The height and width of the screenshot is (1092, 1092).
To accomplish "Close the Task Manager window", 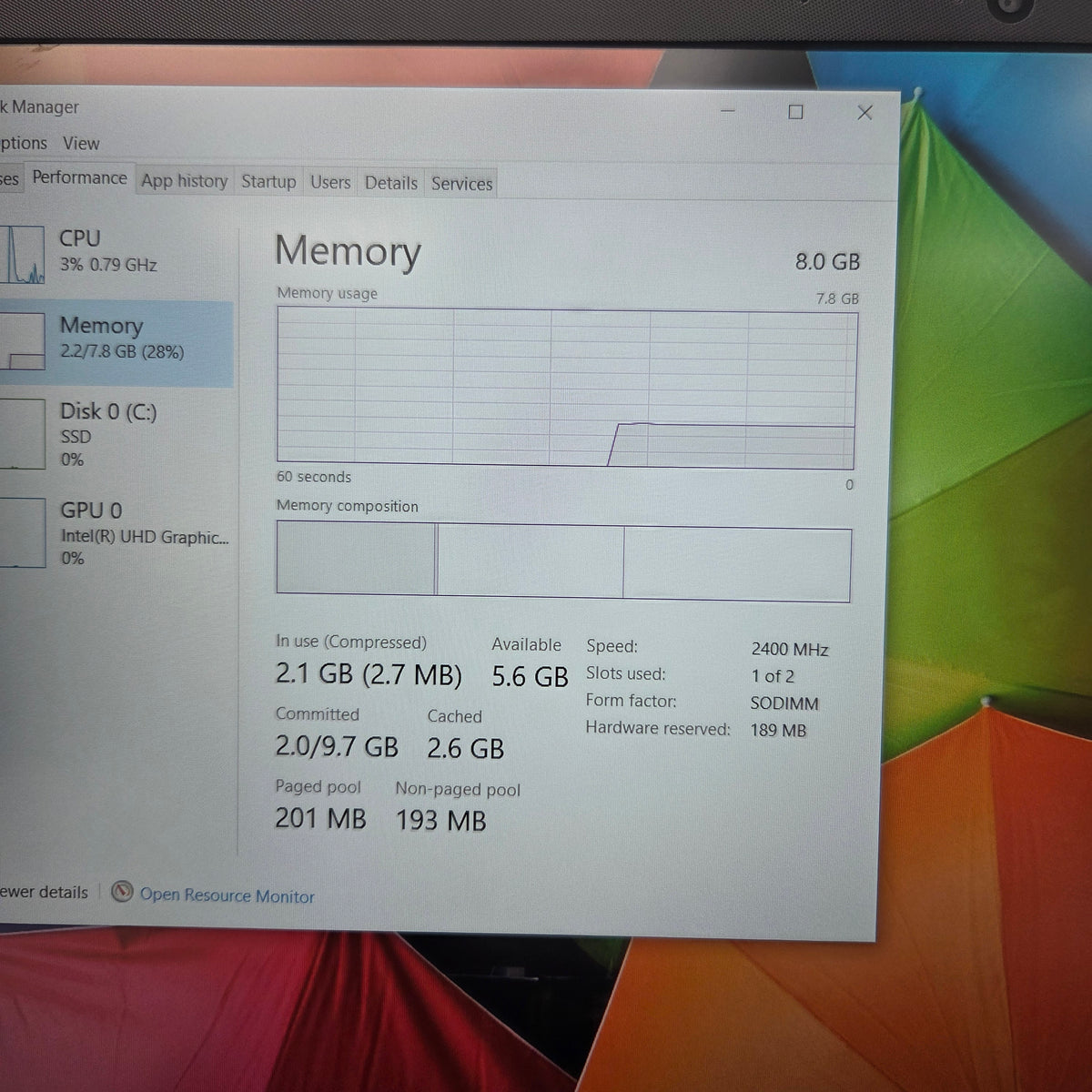I will pos(864,112).
